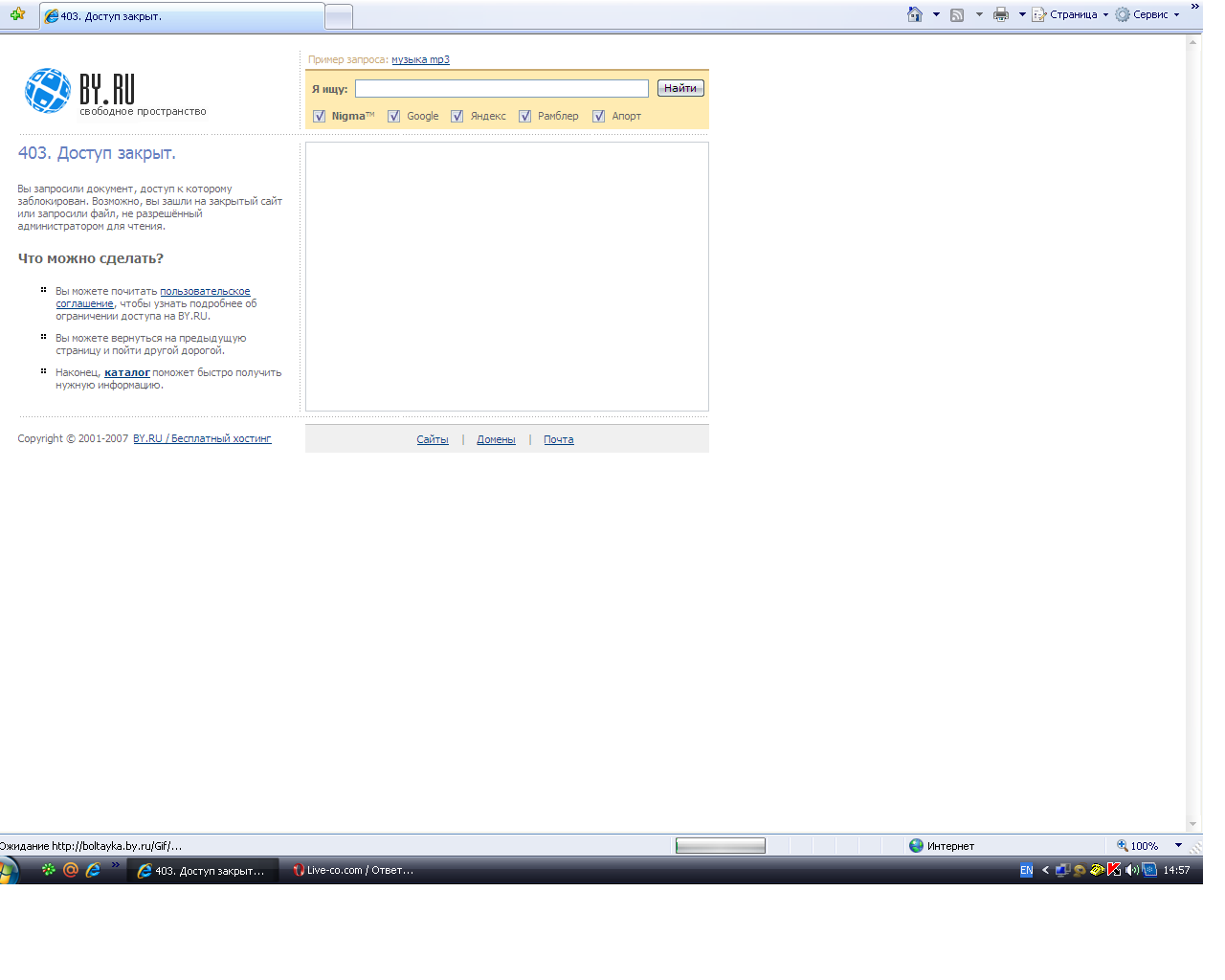Open the Kaspersky tray icon

pos(1114,870)
